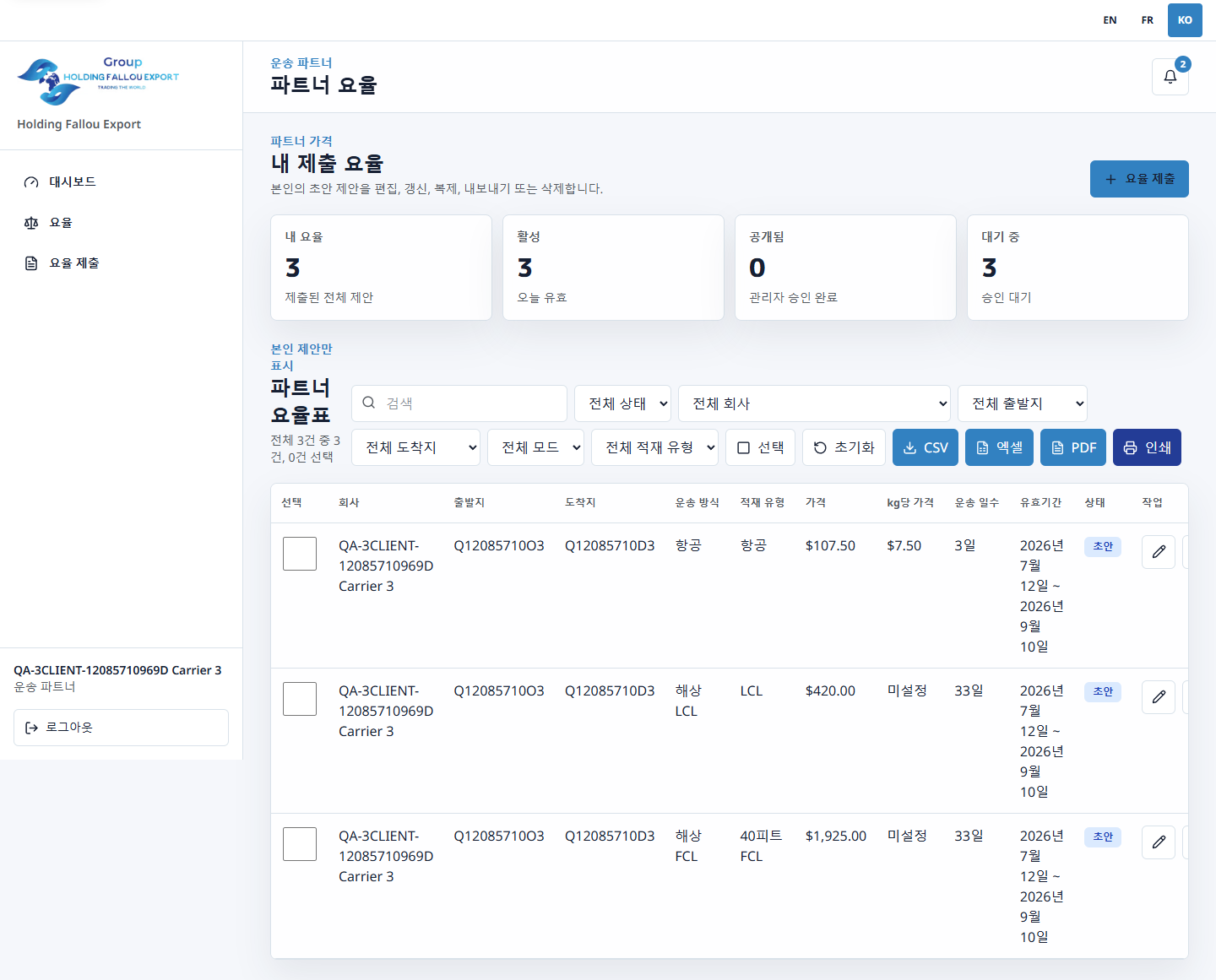Viewport: 1216px width, 980px height.
Task: Click QA-3CLIENT-12085710969D Carrier 3 in the sidebar
Action: click(117, 670)
